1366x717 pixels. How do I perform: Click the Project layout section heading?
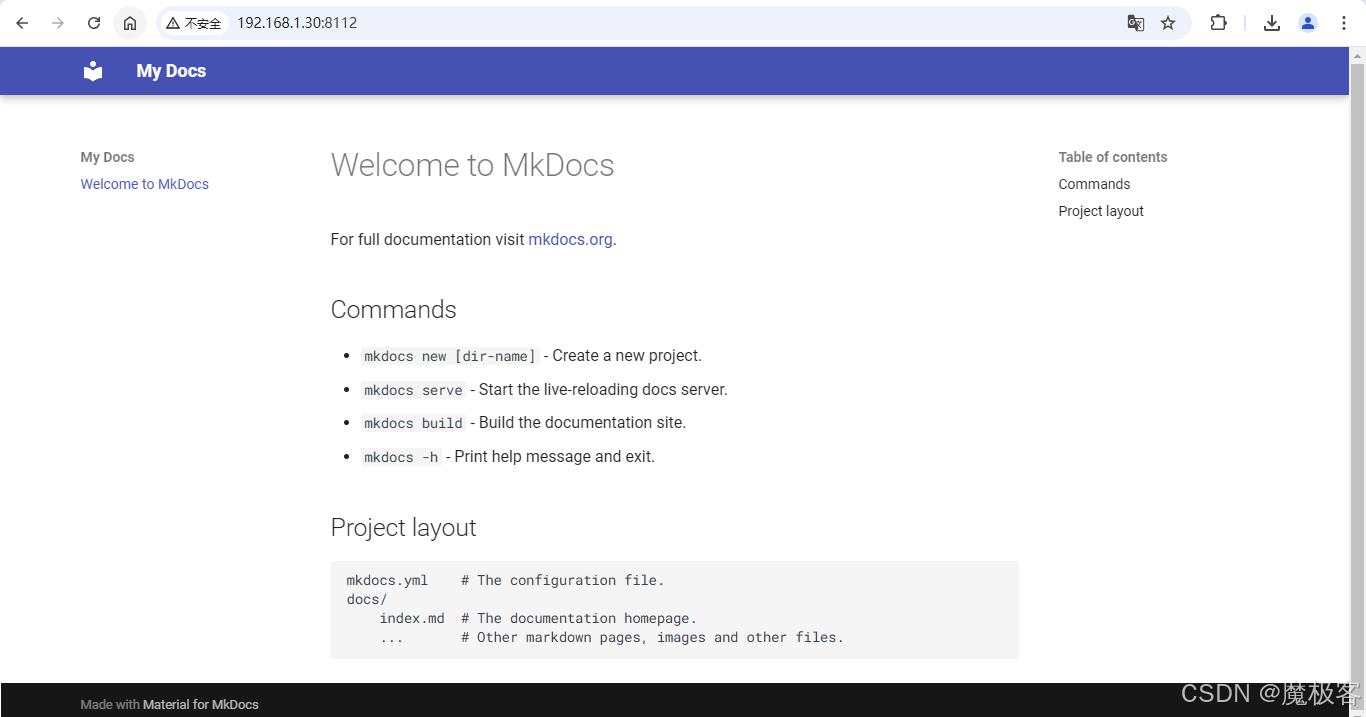pyautogui.click(x=403, y=528)
